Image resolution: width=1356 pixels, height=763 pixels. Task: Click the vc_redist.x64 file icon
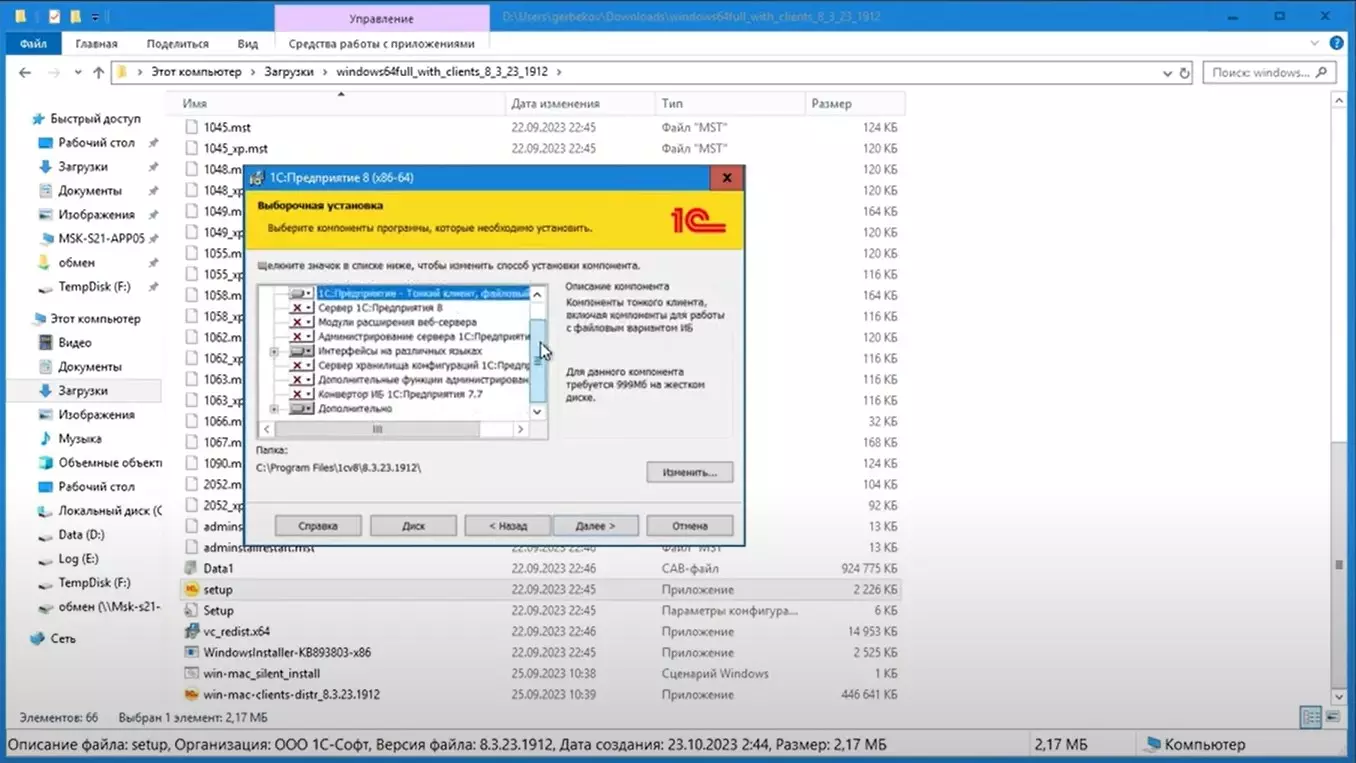(x=193, y=631)
